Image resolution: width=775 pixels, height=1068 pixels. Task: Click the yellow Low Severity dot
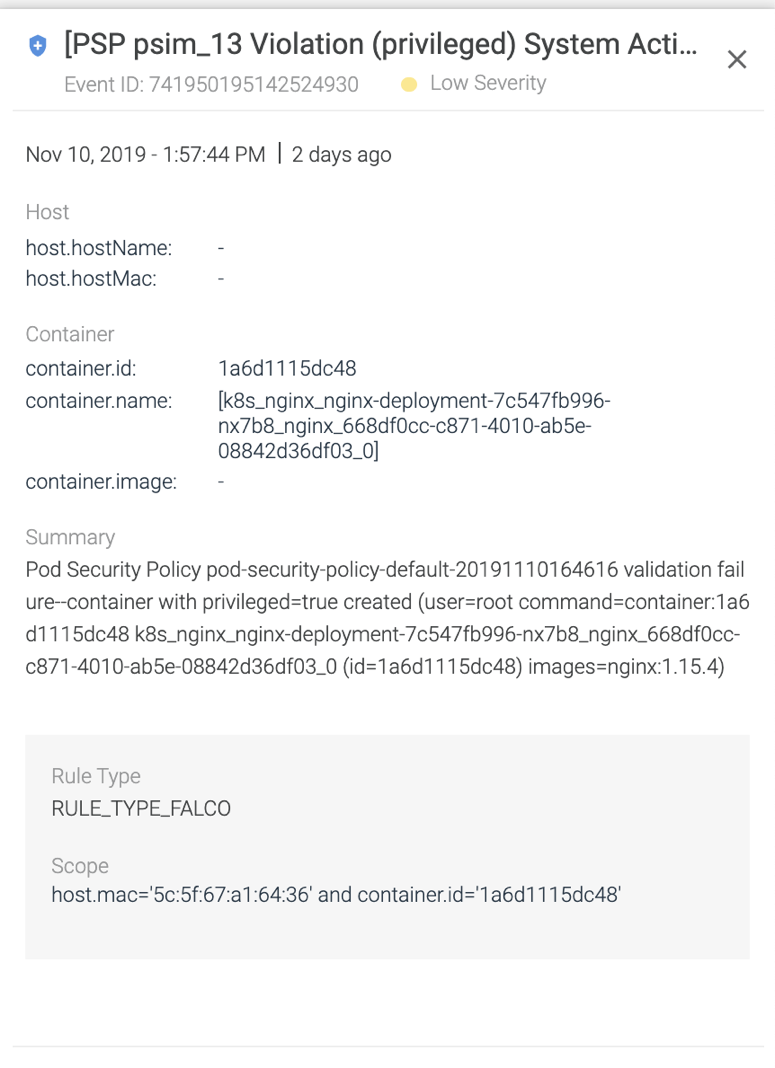409,84
